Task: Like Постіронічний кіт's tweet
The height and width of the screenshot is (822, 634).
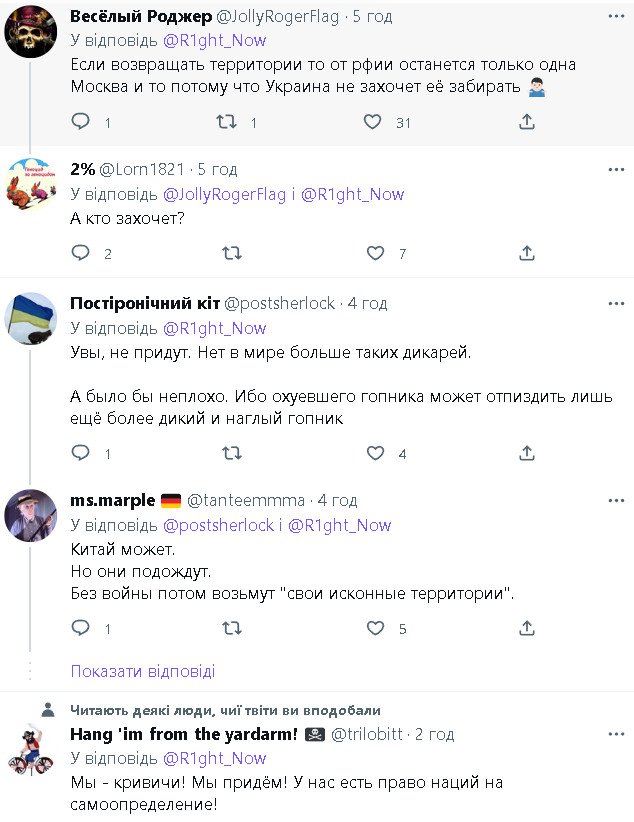Action: point(375,453)
